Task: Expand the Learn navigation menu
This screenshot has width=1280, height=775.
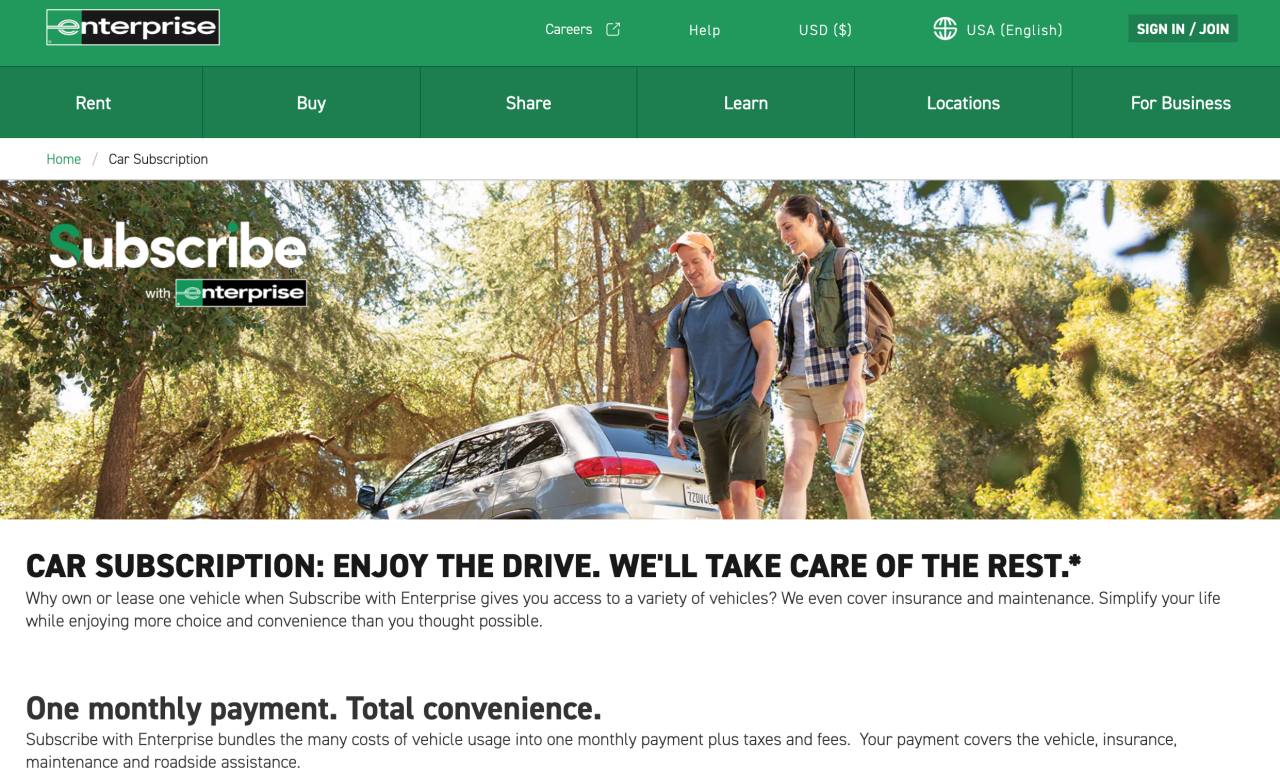Action: click(x=746, y=103)
